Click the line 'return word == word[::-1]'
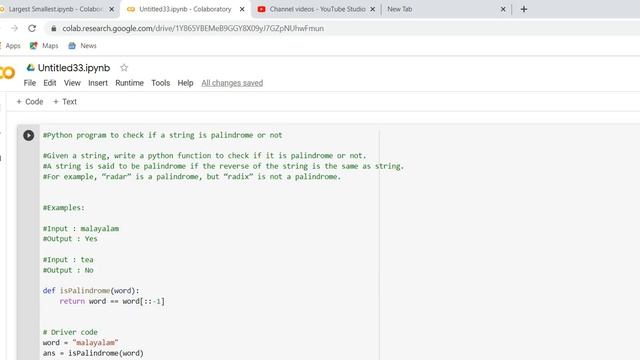The width and height of the screenshot is (640, 360). click(112, 301)
